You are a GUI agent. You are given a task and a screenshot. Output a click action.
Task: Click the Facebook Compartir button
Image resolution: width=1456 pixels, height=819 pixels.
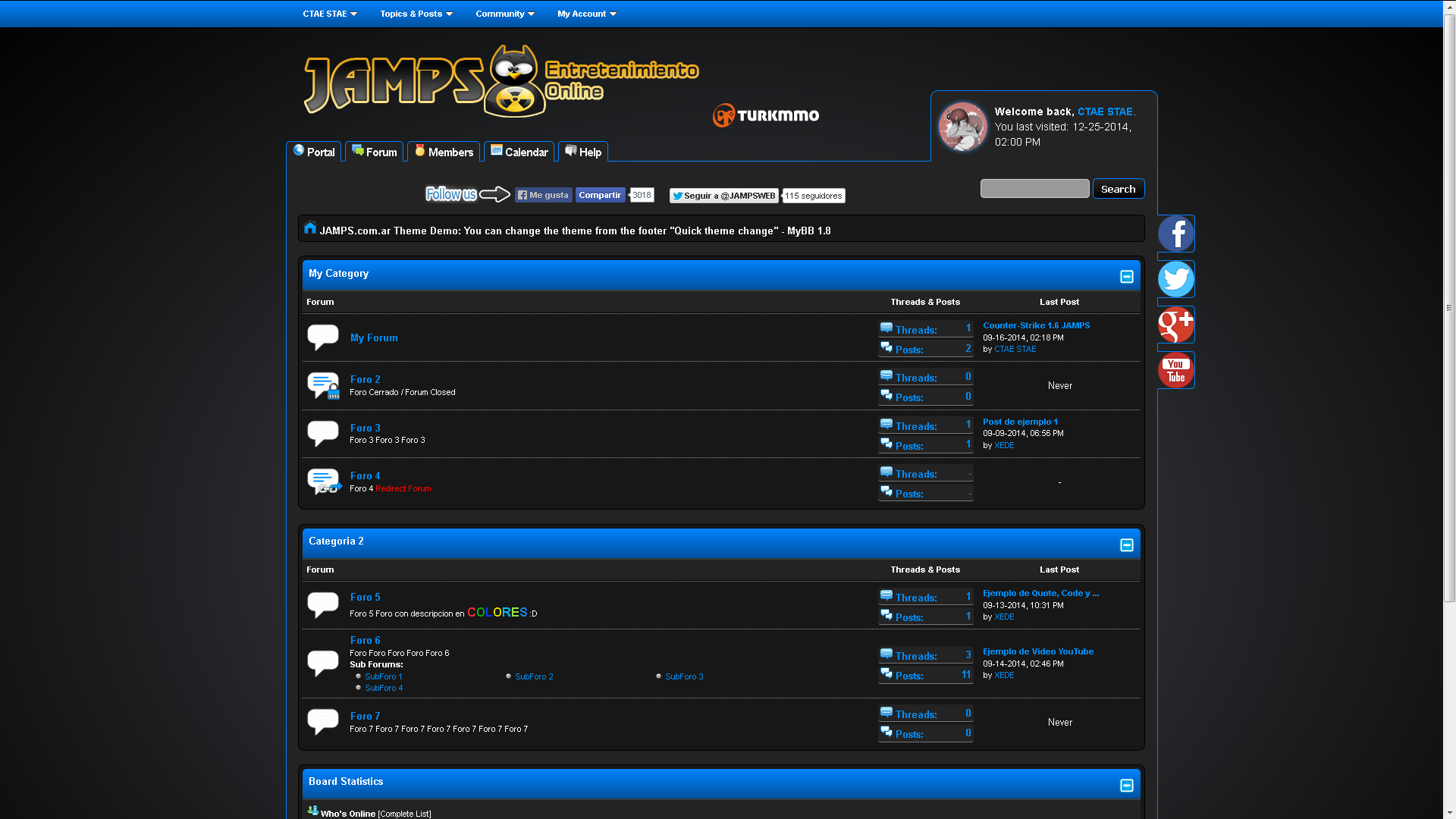coord(600,195)
